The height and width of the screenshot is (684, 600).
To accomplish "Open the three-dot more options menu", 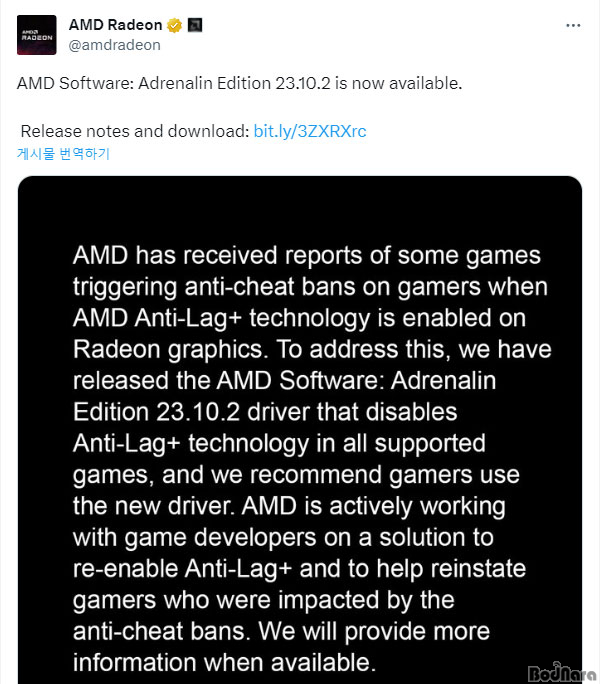I will (573, 25).
